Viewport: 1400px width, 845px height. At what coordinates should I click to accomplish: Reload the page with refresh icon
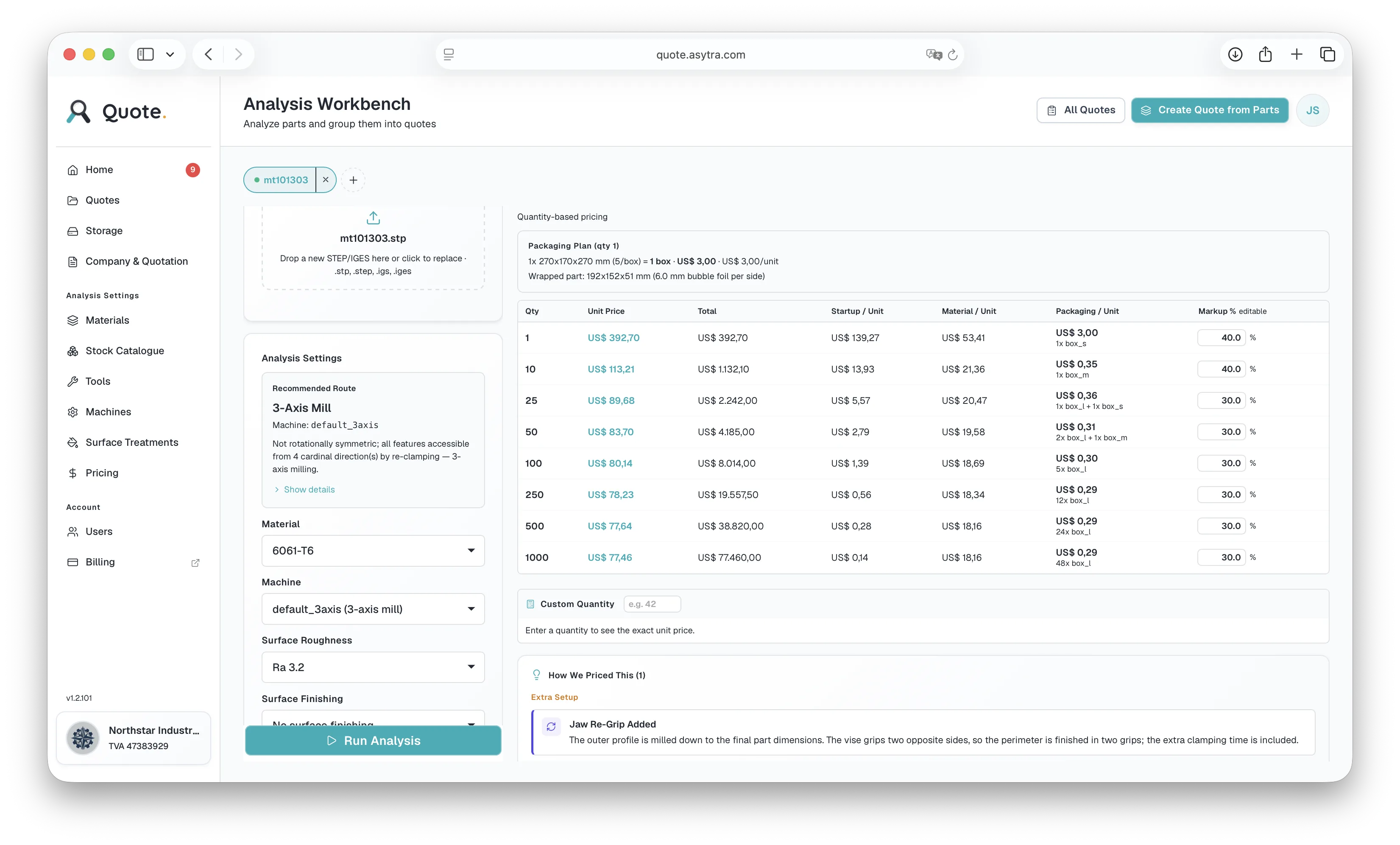pos(953,55)
